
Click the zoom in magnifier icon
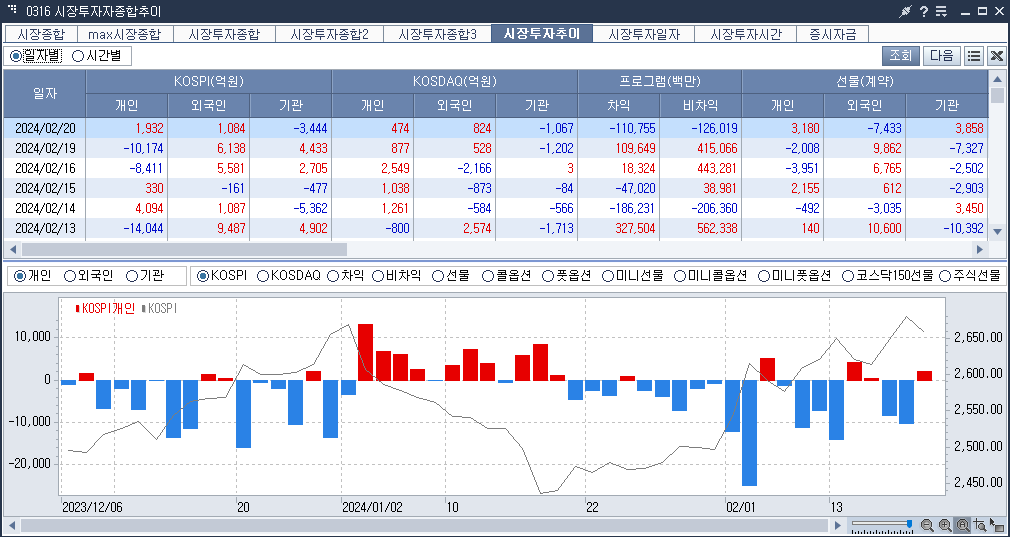945,525
